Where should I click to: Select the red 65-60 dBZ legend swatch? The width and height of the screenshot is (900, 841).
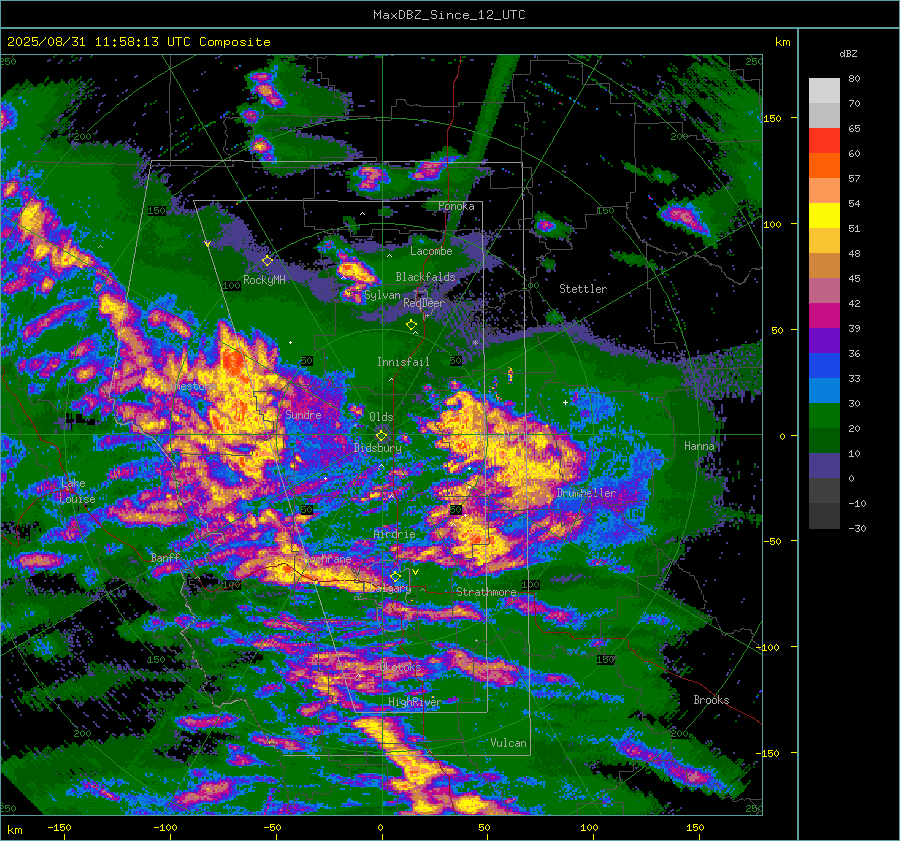click(824, 141)
